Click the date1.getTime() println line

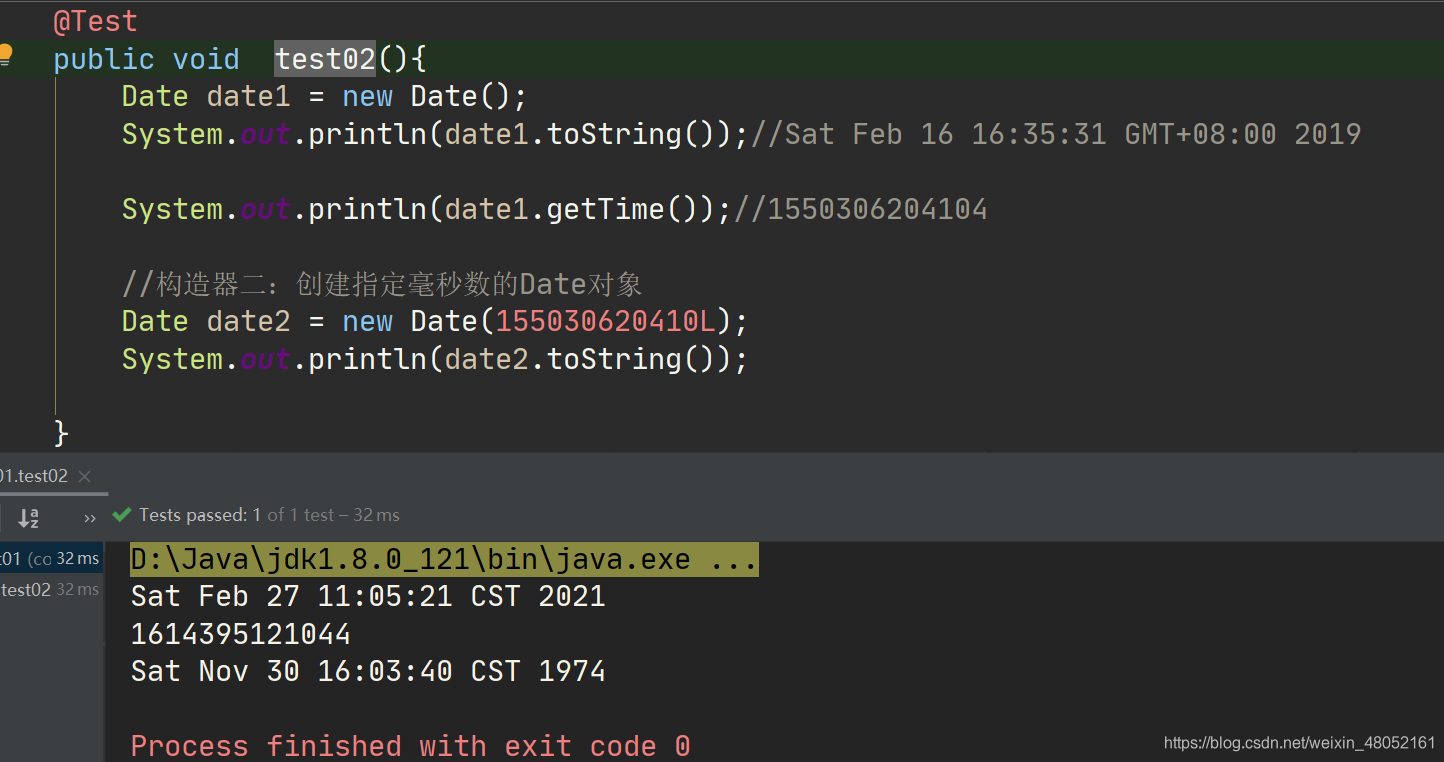point(427,209)
